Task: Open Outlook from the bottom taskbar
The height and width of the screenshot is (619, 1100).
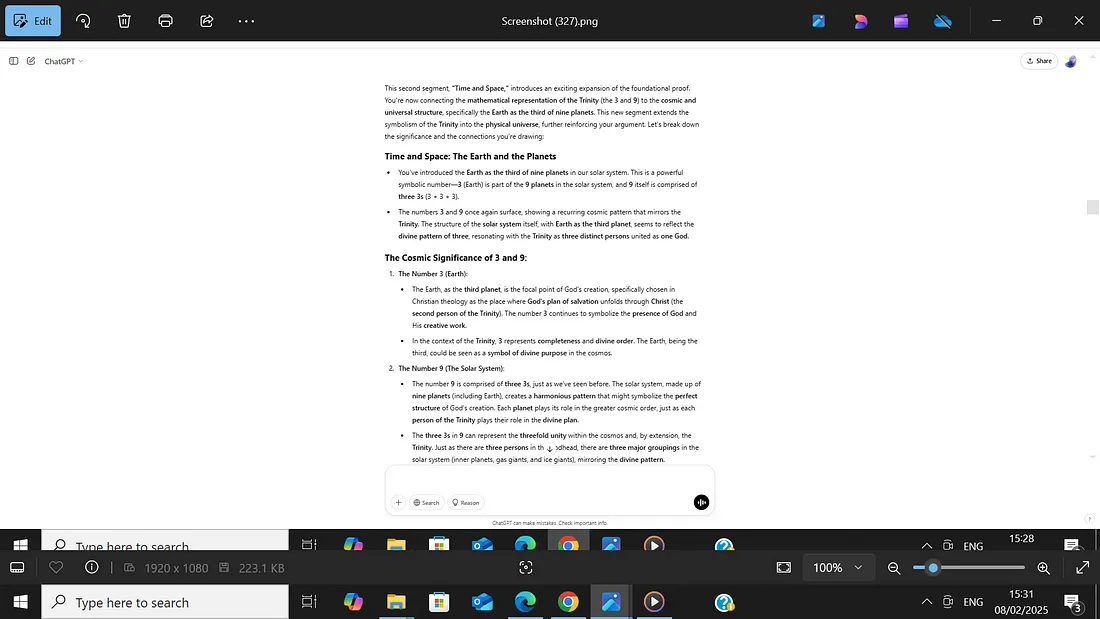Action: click(x=482, y=602)
